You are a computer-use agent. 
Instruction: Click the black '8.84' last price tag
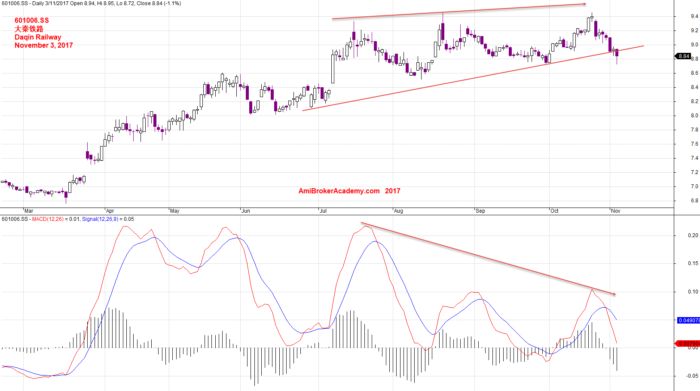pyautogui.click(x=683, y=56)
